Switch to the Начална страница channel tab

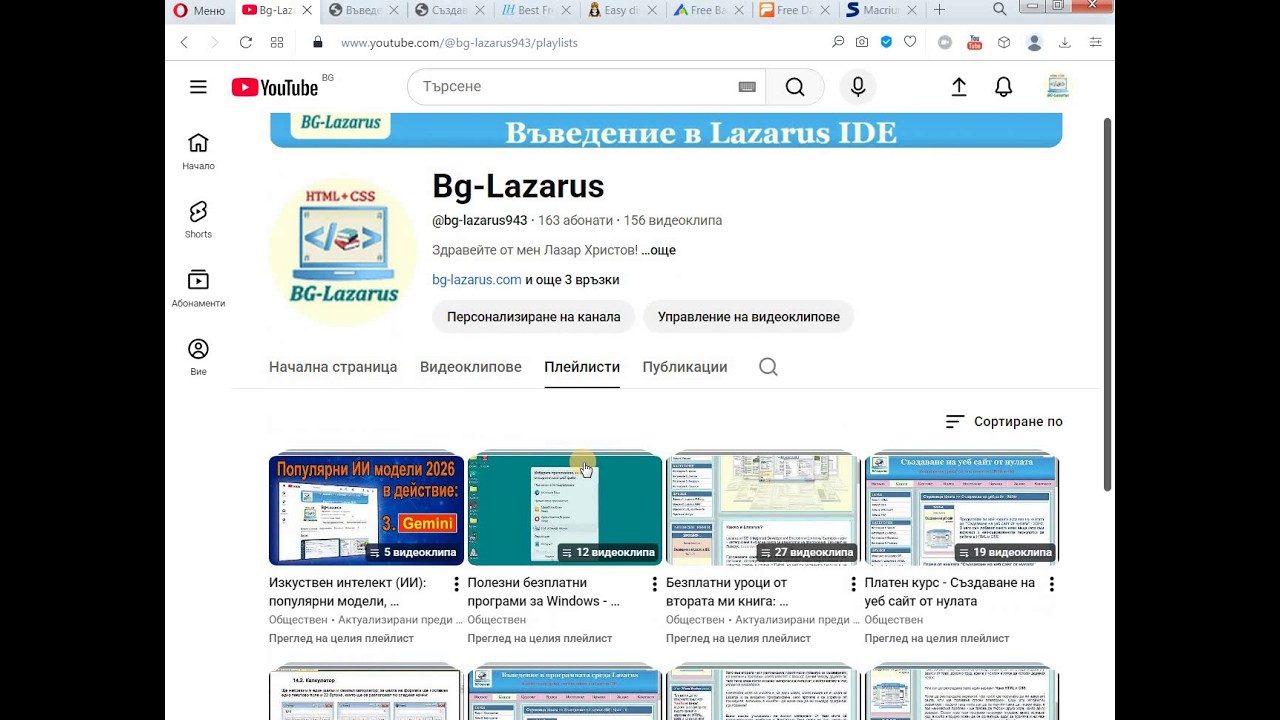click(333, 367)
